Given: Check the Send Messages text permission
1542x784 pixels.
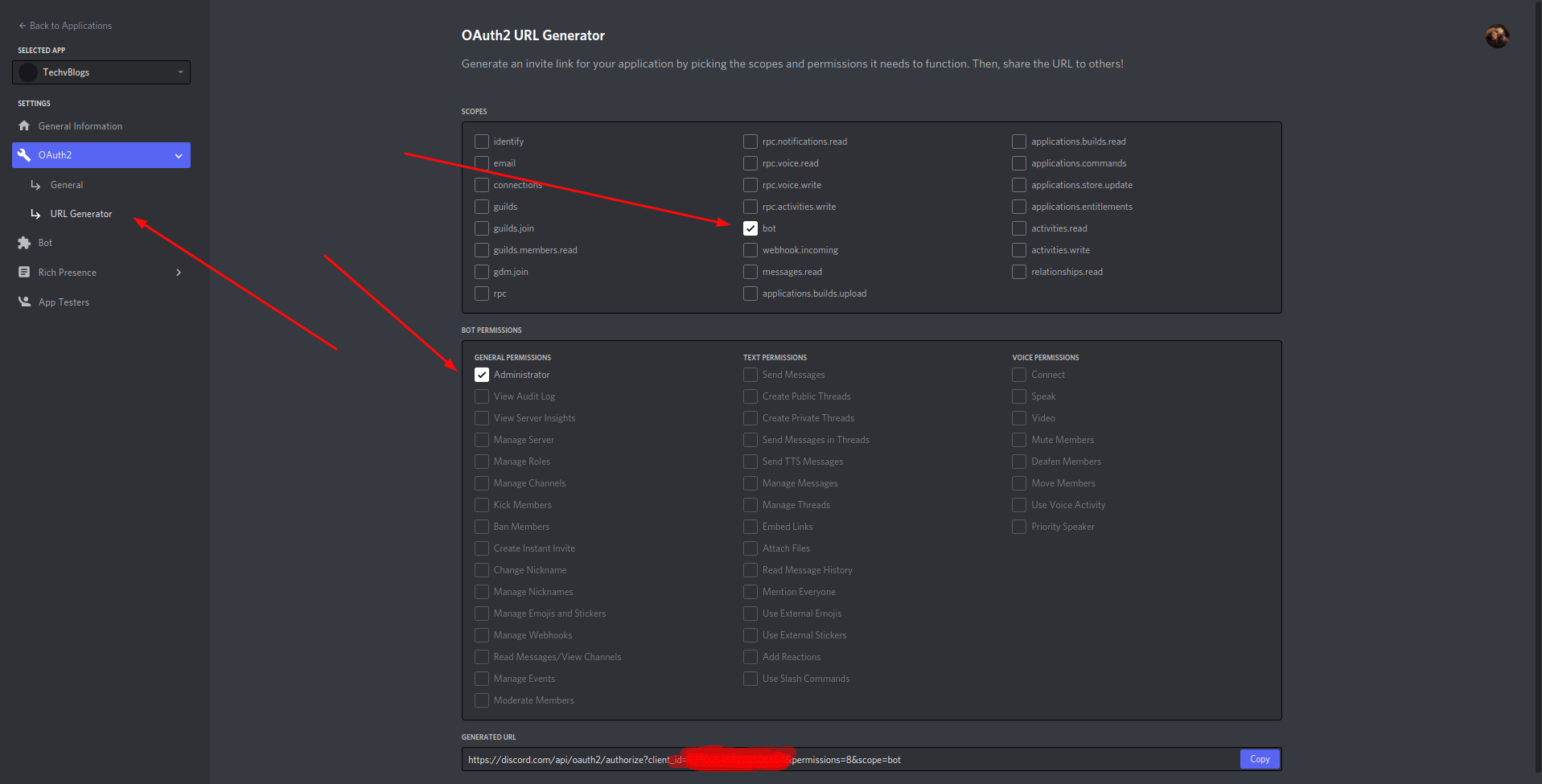Looking at the screenshot, I should (x=749, y=374).
